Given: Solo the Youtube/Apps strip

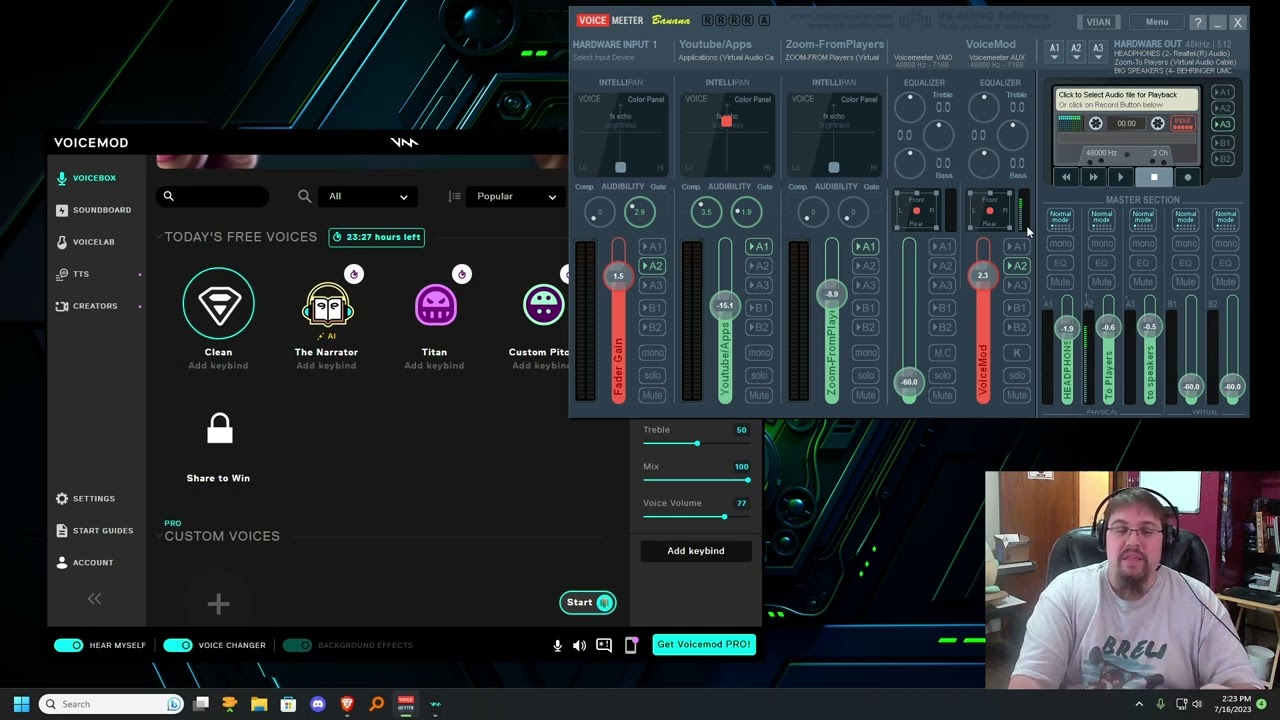Looking at the screenshot, I should point(759,375).
